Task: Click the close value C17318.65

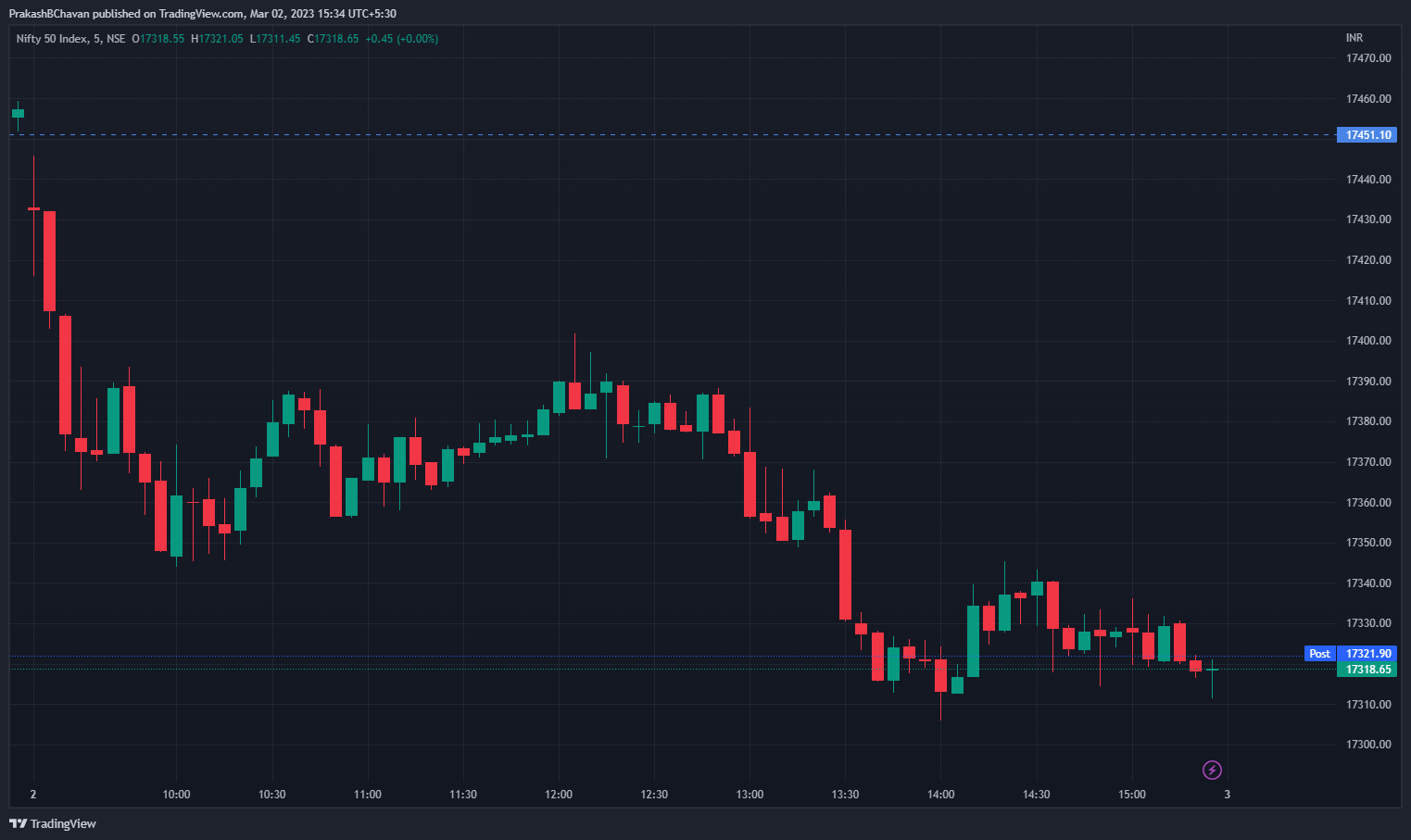Action: pos(333,39)
